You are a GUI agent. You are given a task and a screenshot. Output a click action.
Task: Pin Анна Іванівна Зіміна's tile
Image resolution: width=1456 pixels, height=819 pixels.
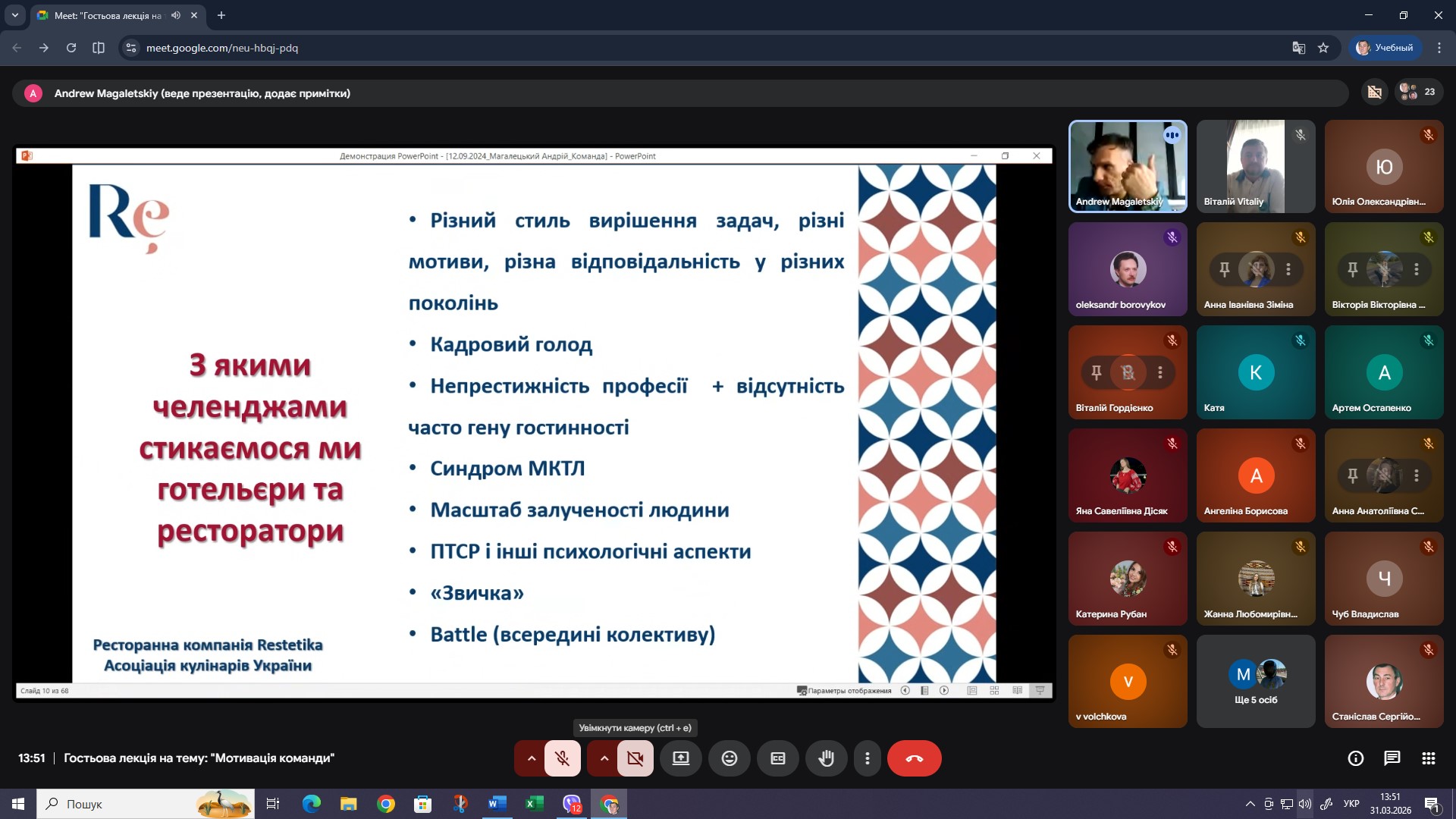coord(1224,269)
